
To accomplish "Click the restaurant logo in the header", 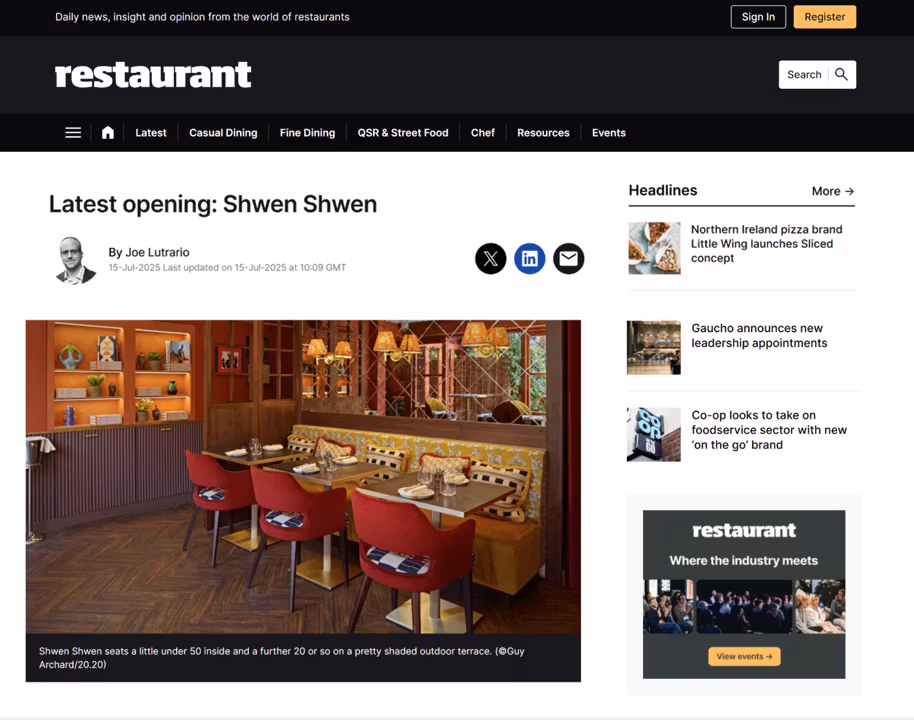I will point(153,75).
